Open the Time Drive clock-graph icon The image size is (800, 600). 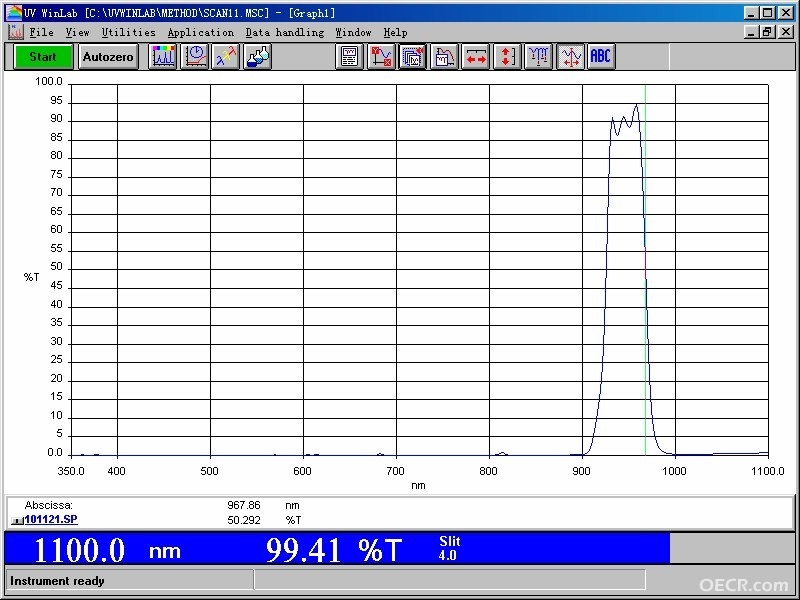[195, 57]
